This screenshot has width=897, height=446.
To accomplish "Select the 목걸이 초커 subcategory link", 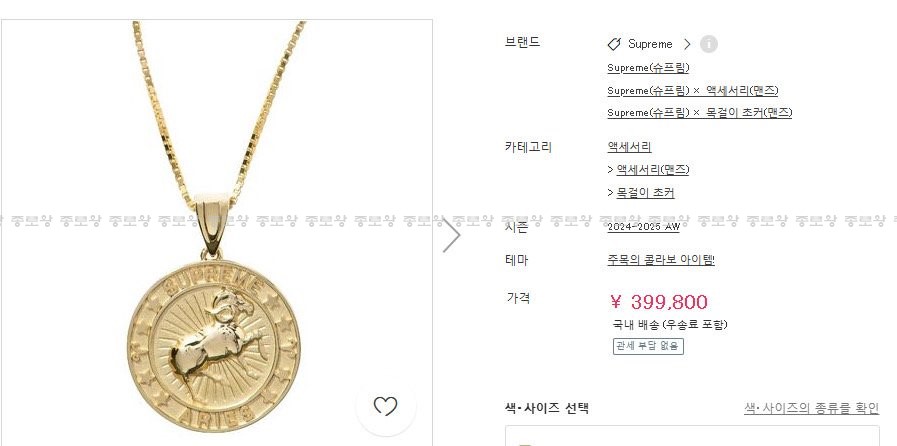I will (645, 193).
